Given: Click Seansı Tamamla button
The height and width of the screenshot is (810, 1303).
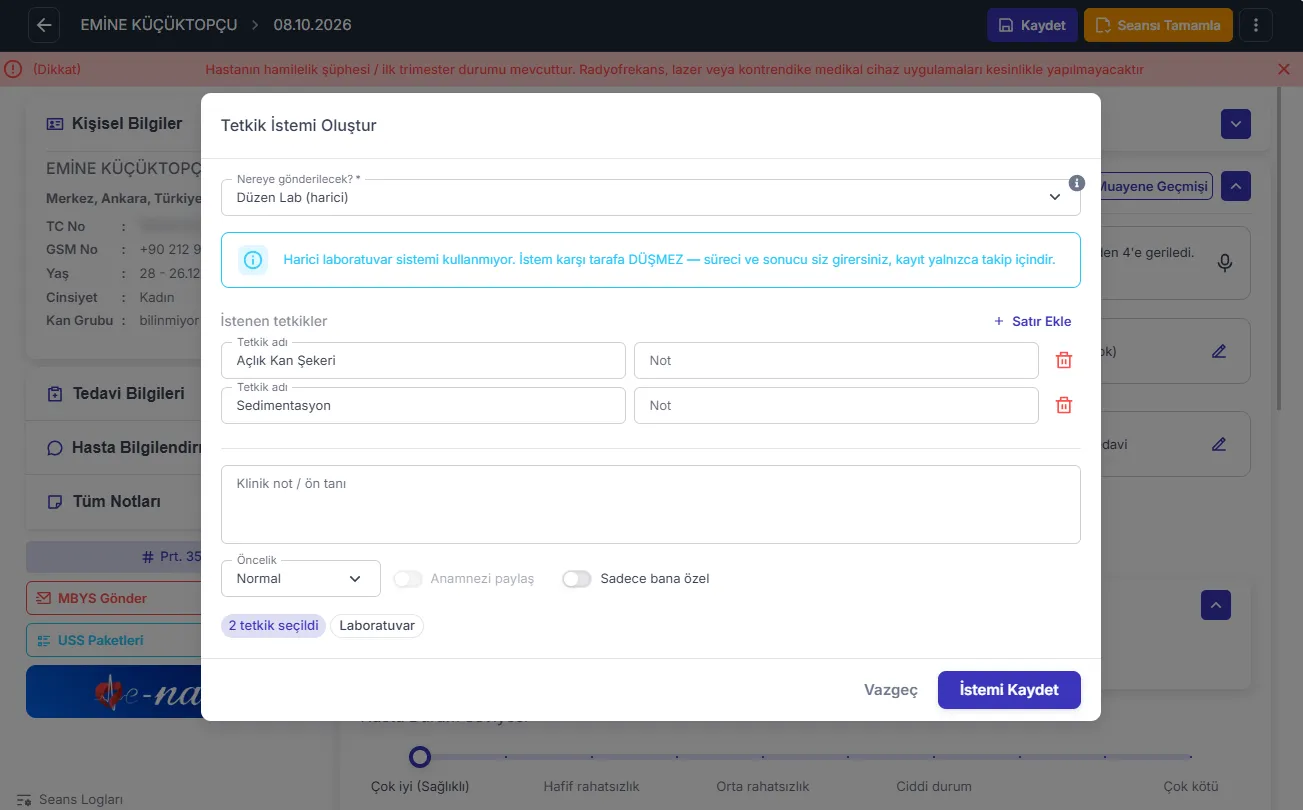Looking at the screenshot, I should 1157,25.
